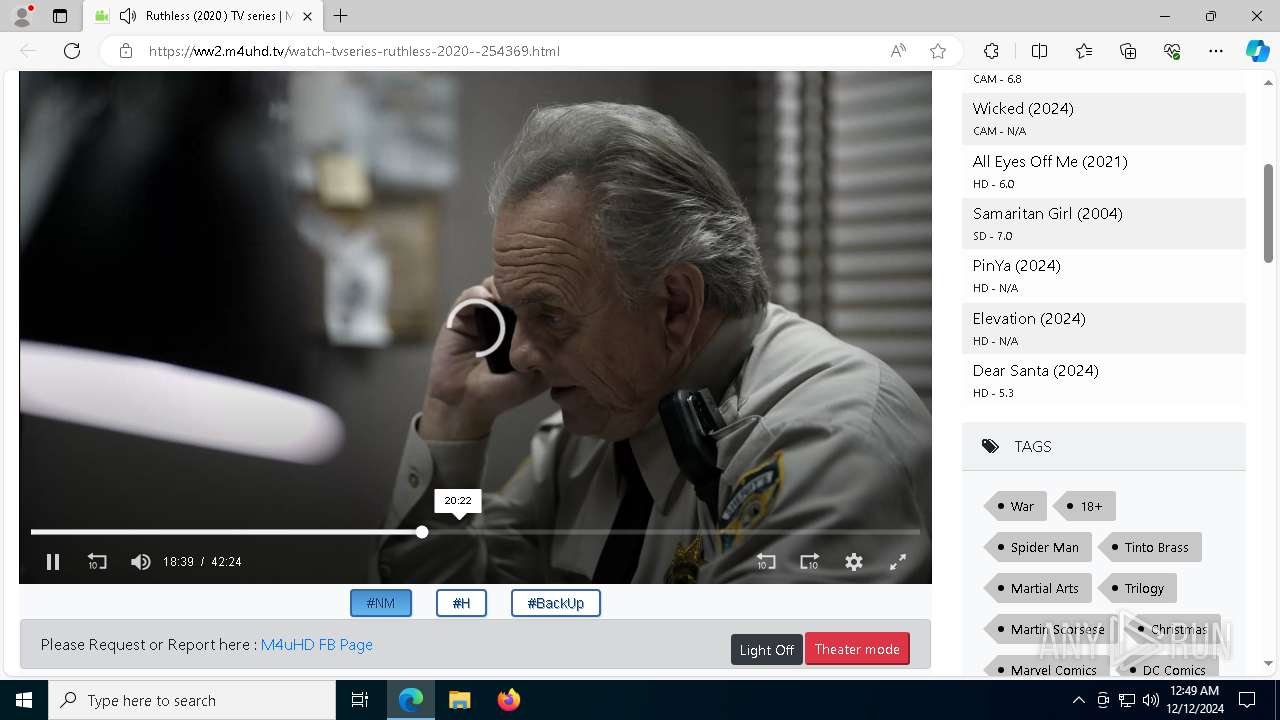Select the Trilogy tag

pyautogui.click(x=1137, y=588)
